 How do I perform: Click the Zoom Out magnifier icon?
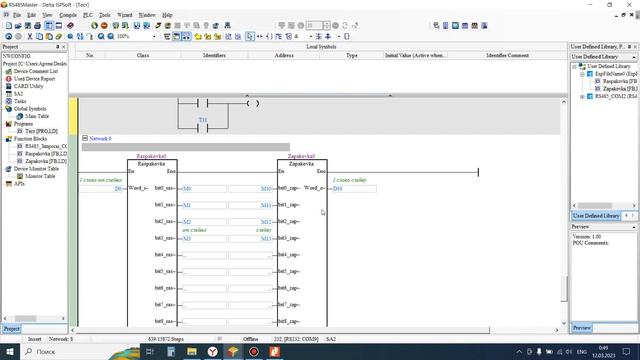[x=111, y=36]
